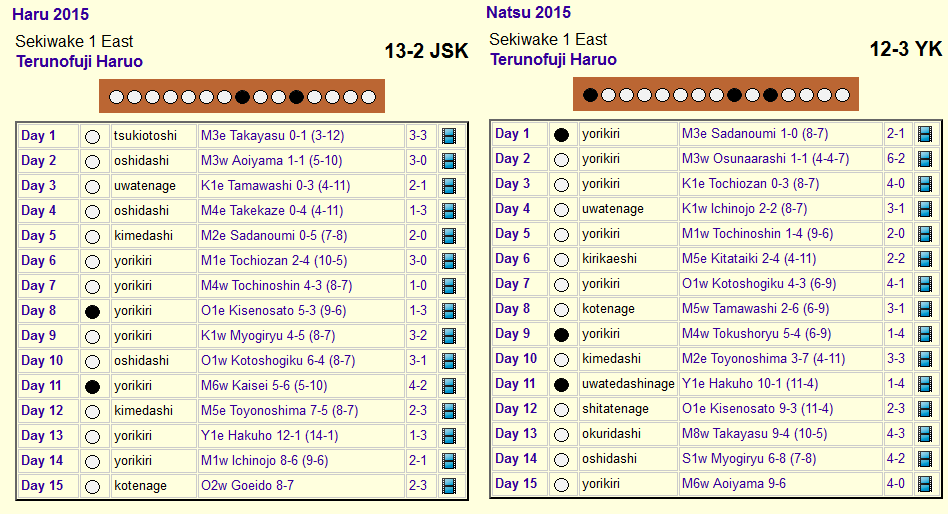Open video icon for Haru Day 8 bout

click(449, 311)
